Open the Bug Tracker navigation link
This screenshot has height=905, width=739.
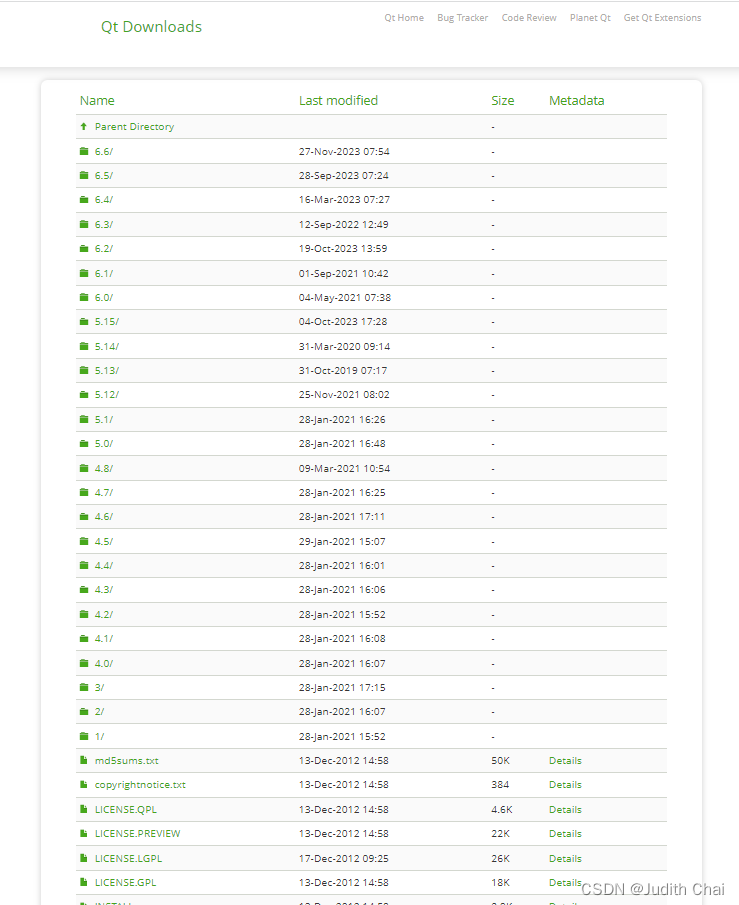click(x=462, y=18)
